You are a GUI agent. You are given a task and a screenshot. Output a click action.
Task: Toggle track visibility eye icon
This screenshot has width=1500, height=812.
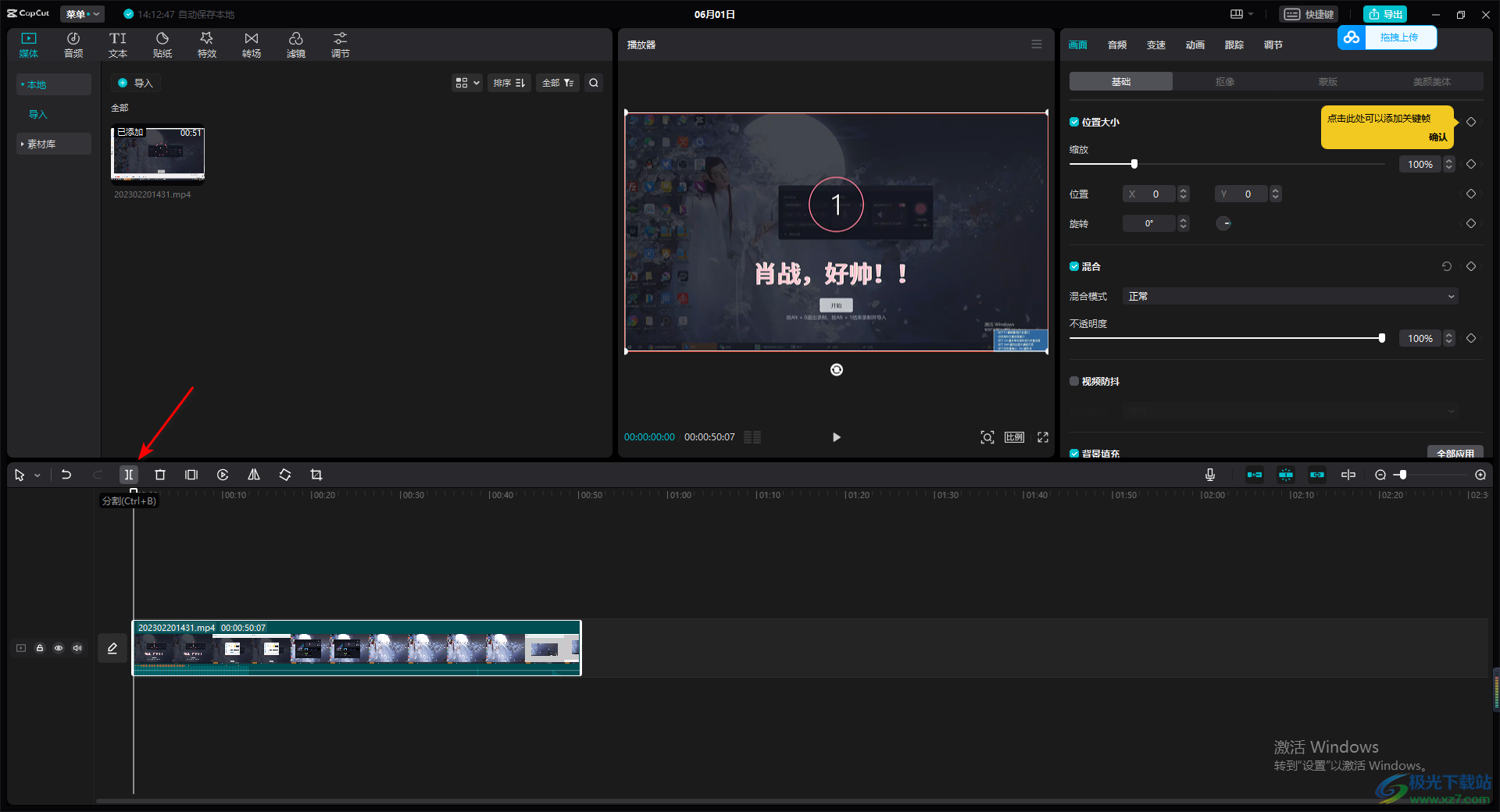(x=59, y=648)
